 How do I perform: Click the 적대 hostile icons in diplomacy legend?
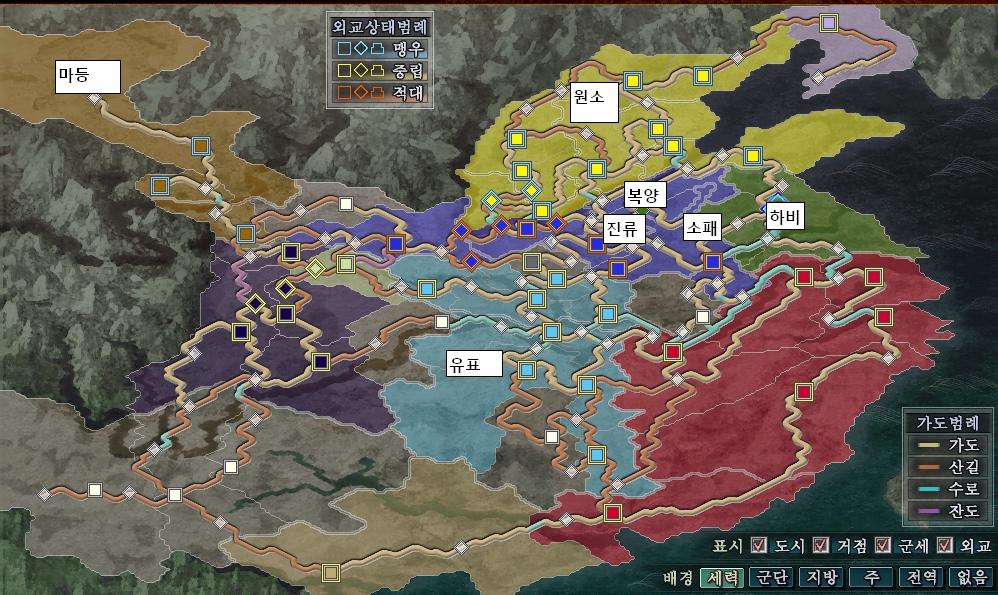[360, 93]
